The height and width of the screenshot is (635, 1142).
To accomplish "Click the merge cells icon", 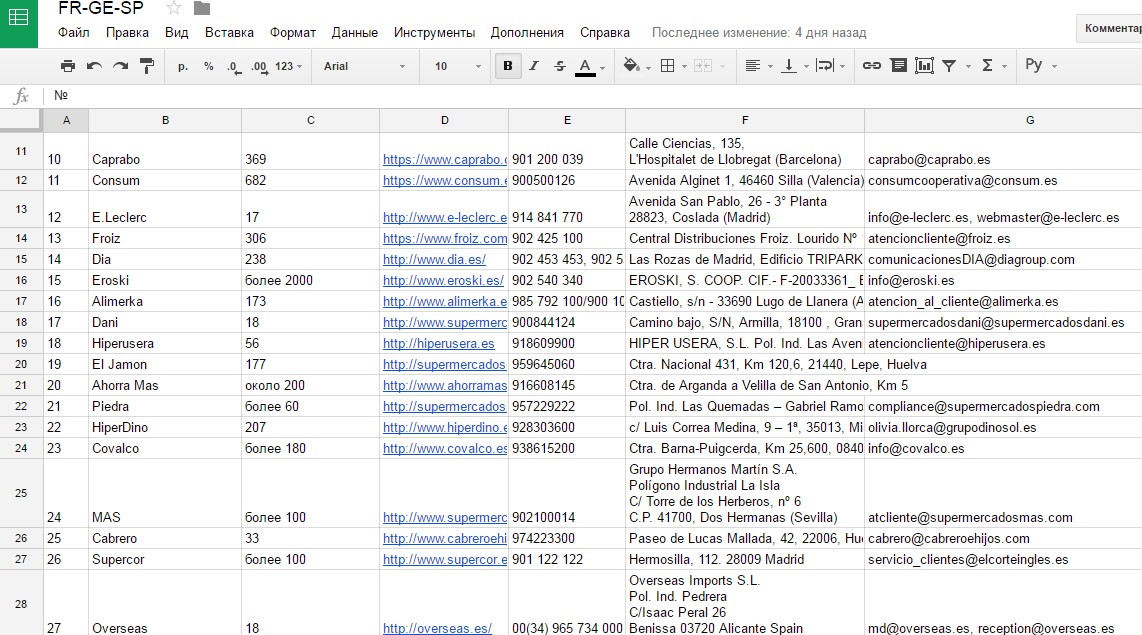I will [703, 66].
